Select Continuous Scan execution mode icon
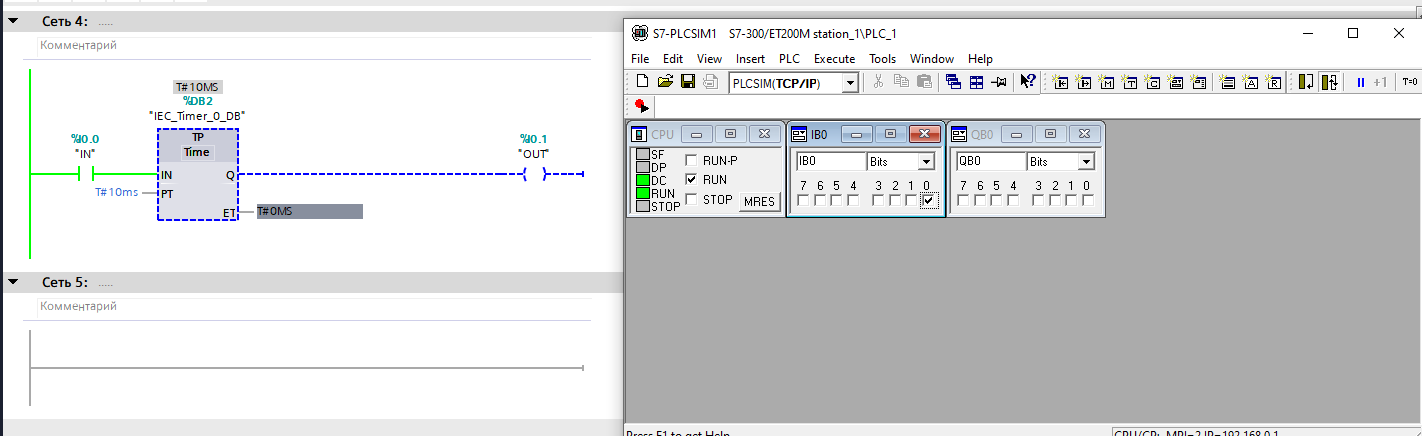1422x436 pixels. click(x=1329, y=82)
